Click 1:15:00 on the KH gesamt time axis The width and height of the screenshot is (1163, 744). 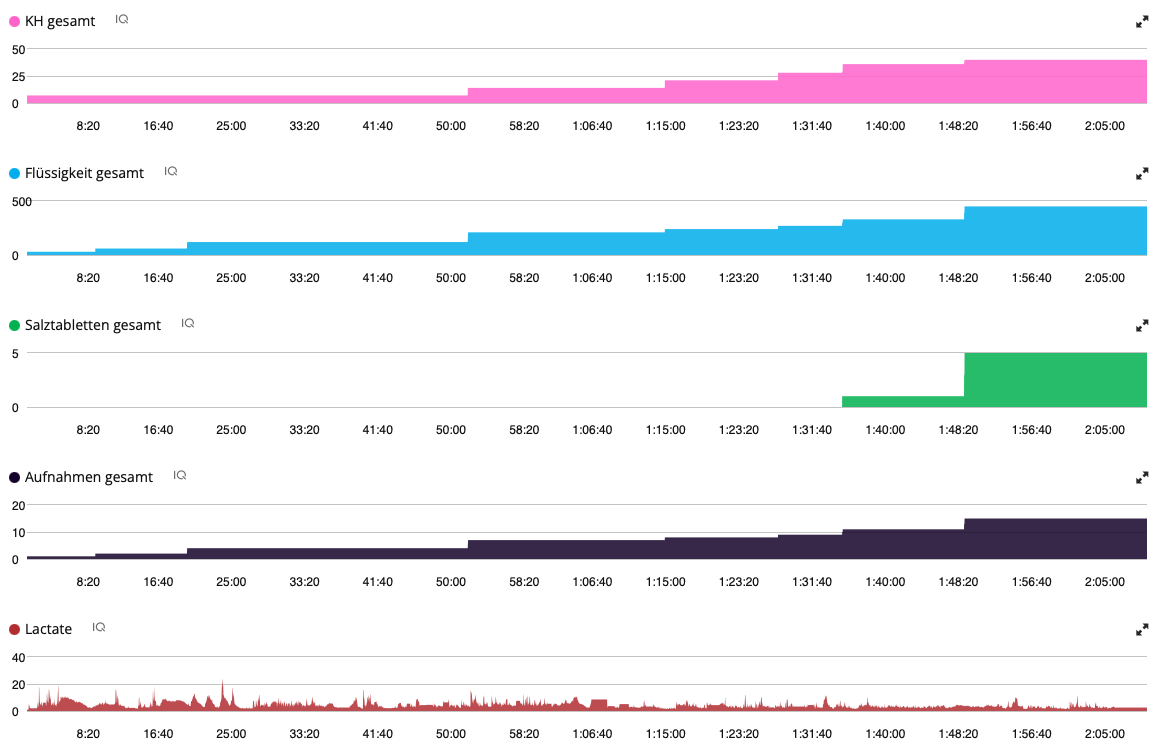[665, 126]
